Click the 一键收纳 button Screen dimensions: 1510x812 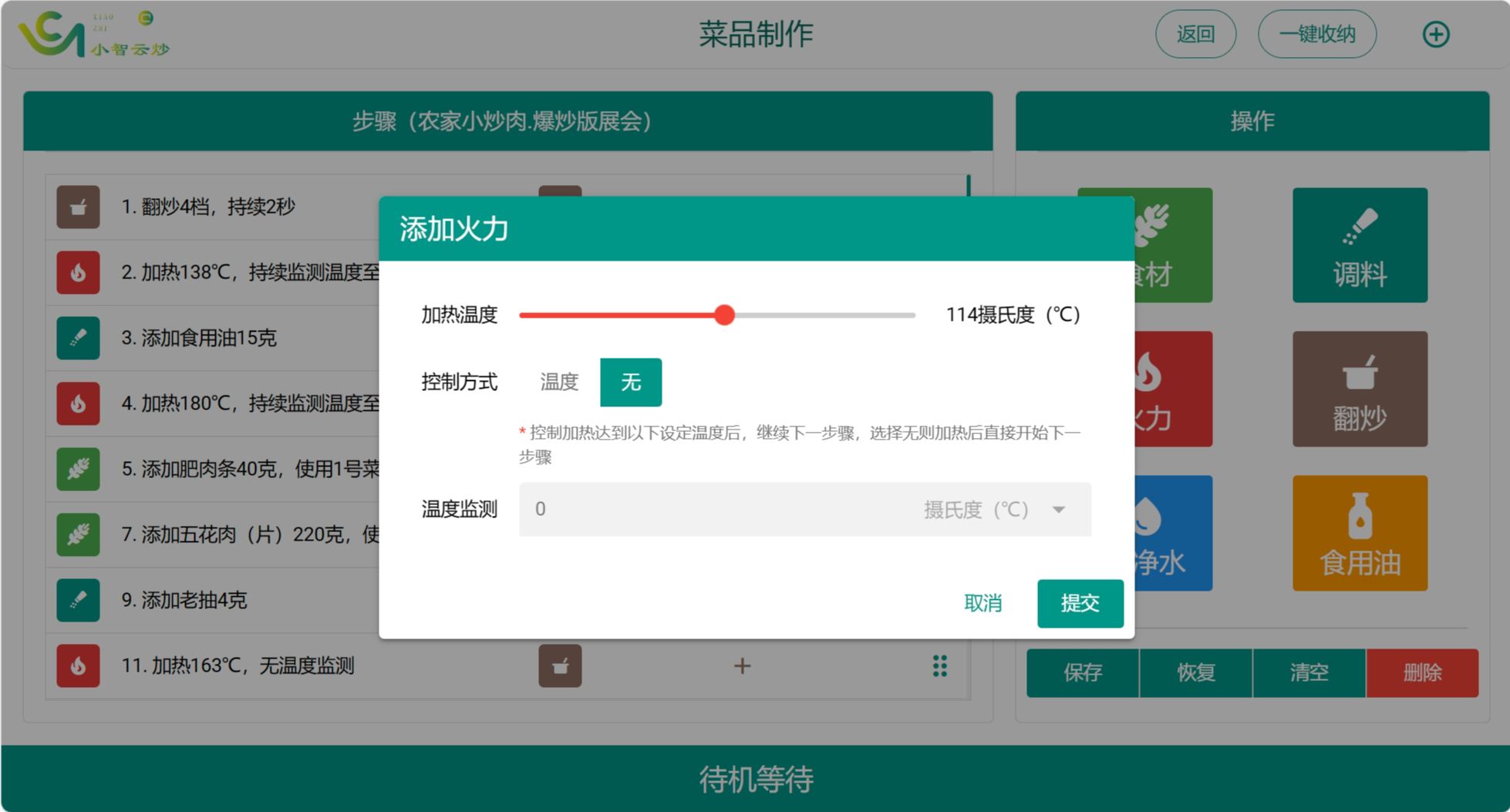tap(1316, 34)
